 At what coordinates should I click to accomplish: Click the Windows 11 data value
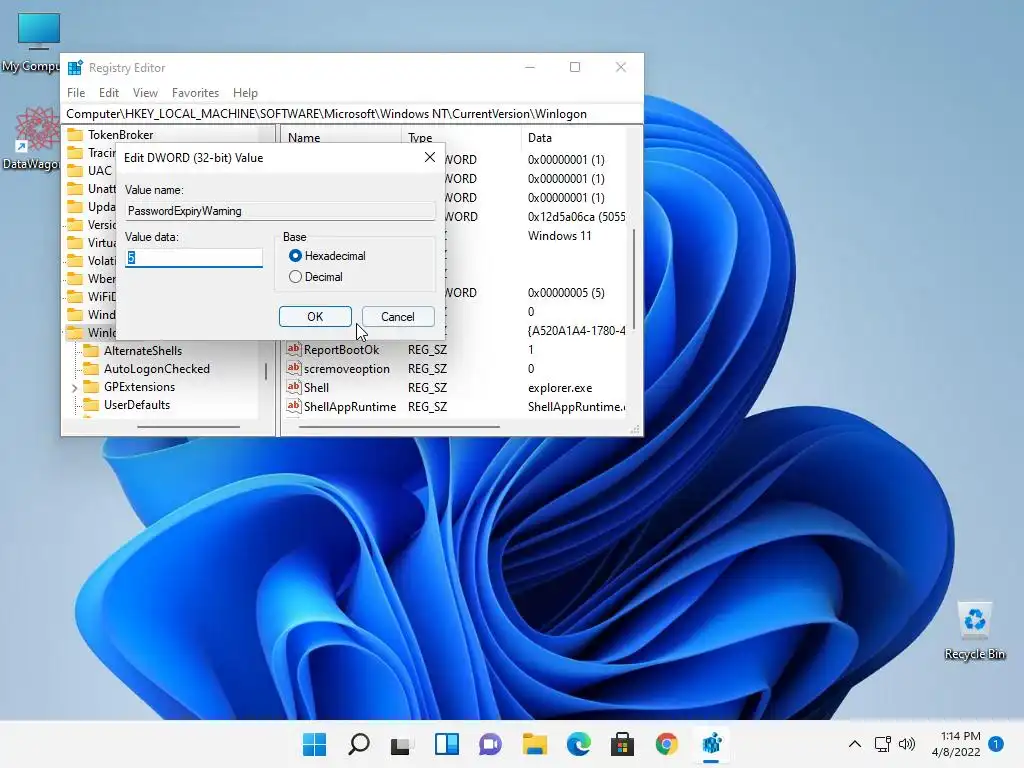tap(559, 236)
